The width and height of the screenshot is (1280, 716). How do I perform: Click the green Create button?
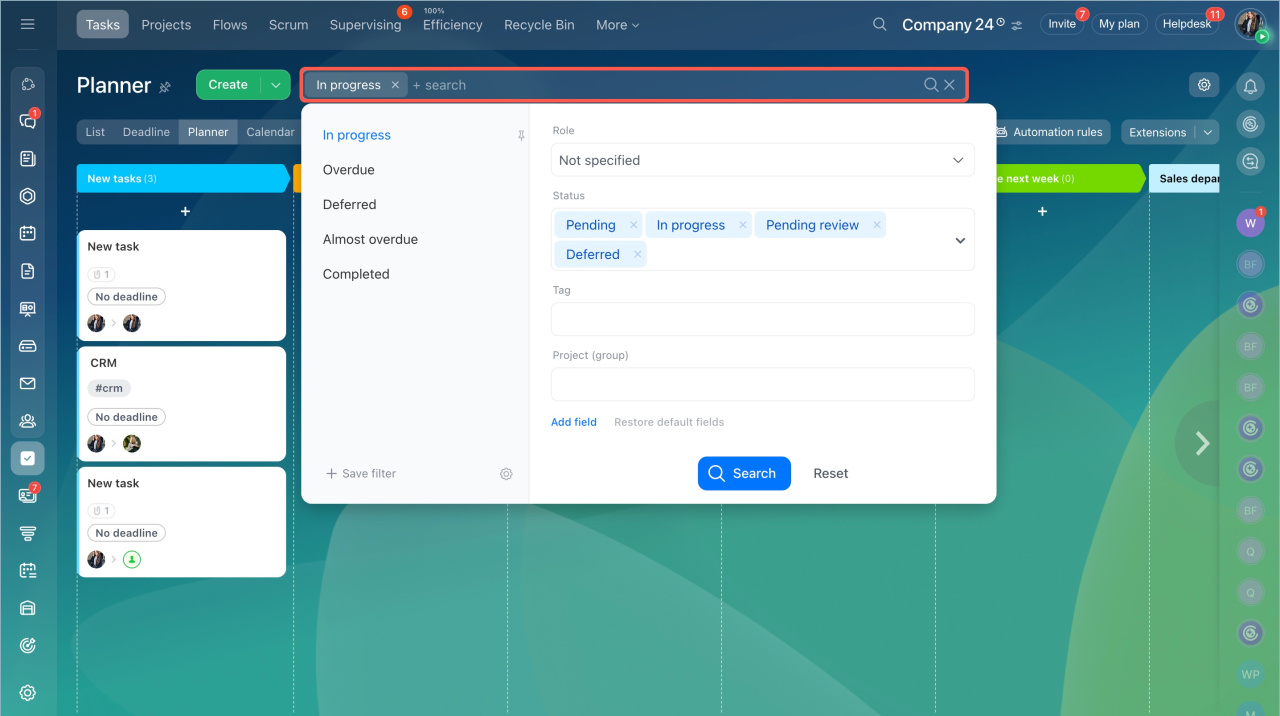pos(228,85)
